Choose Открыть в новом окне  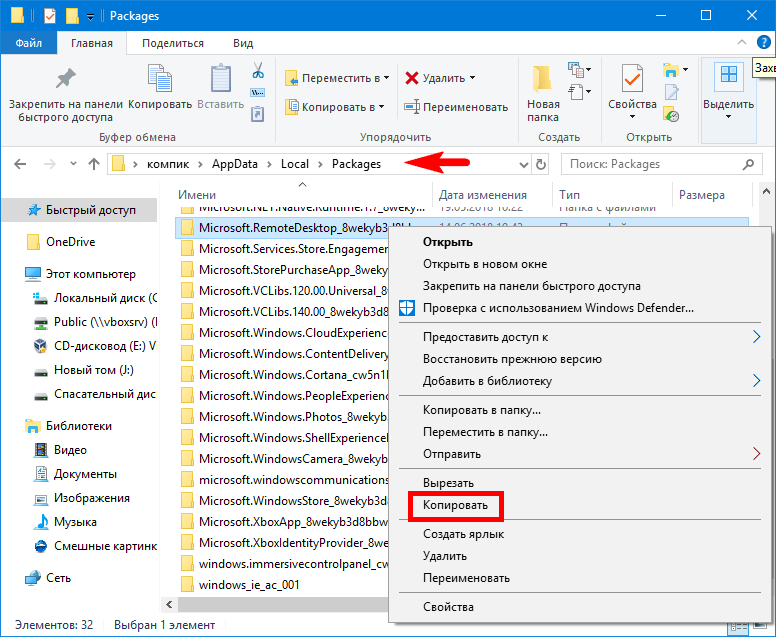pyautogui.click(x=485, y=264)
